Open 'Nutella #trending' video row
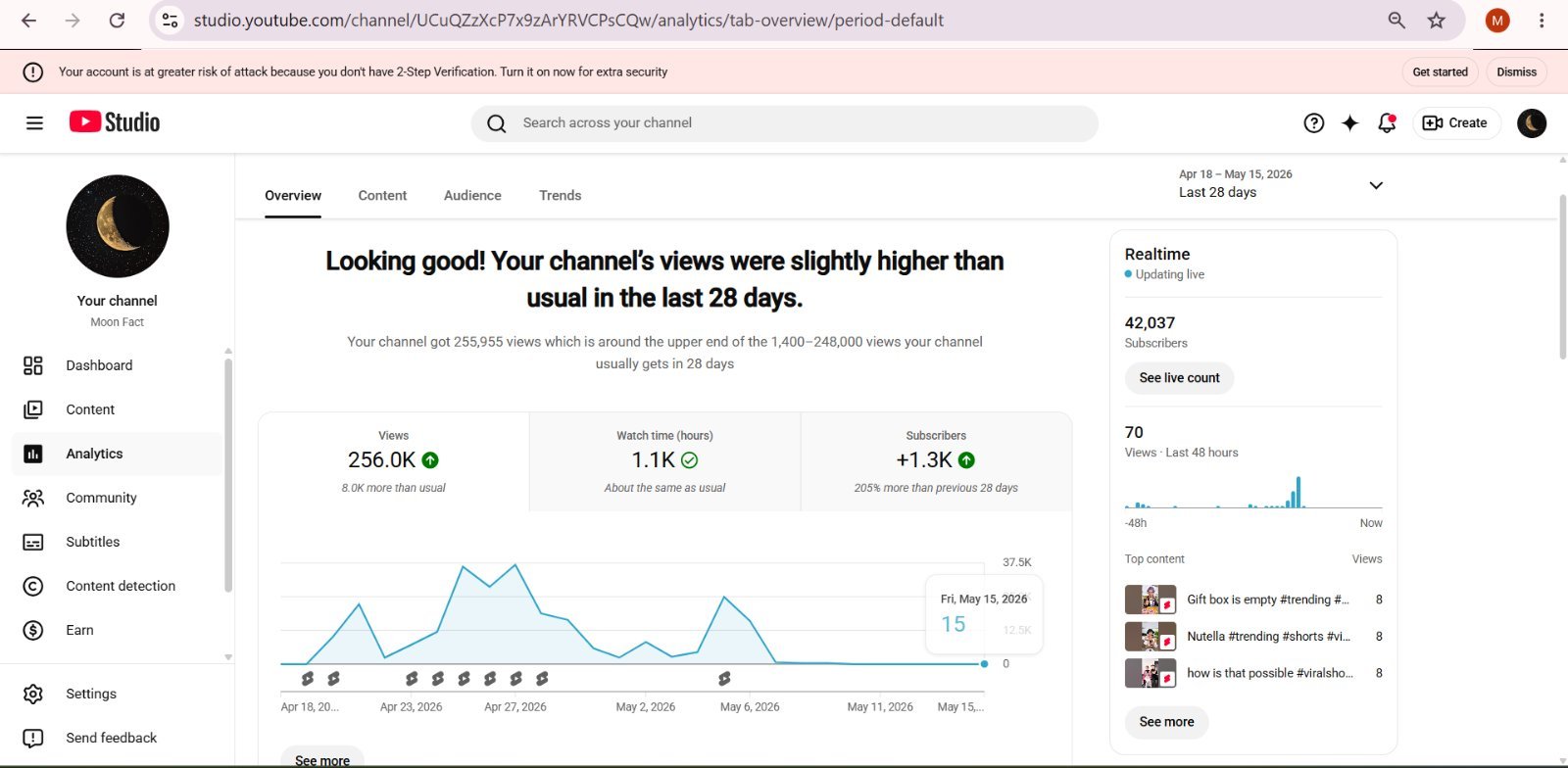The image size is (1568, 768). 1253,637
